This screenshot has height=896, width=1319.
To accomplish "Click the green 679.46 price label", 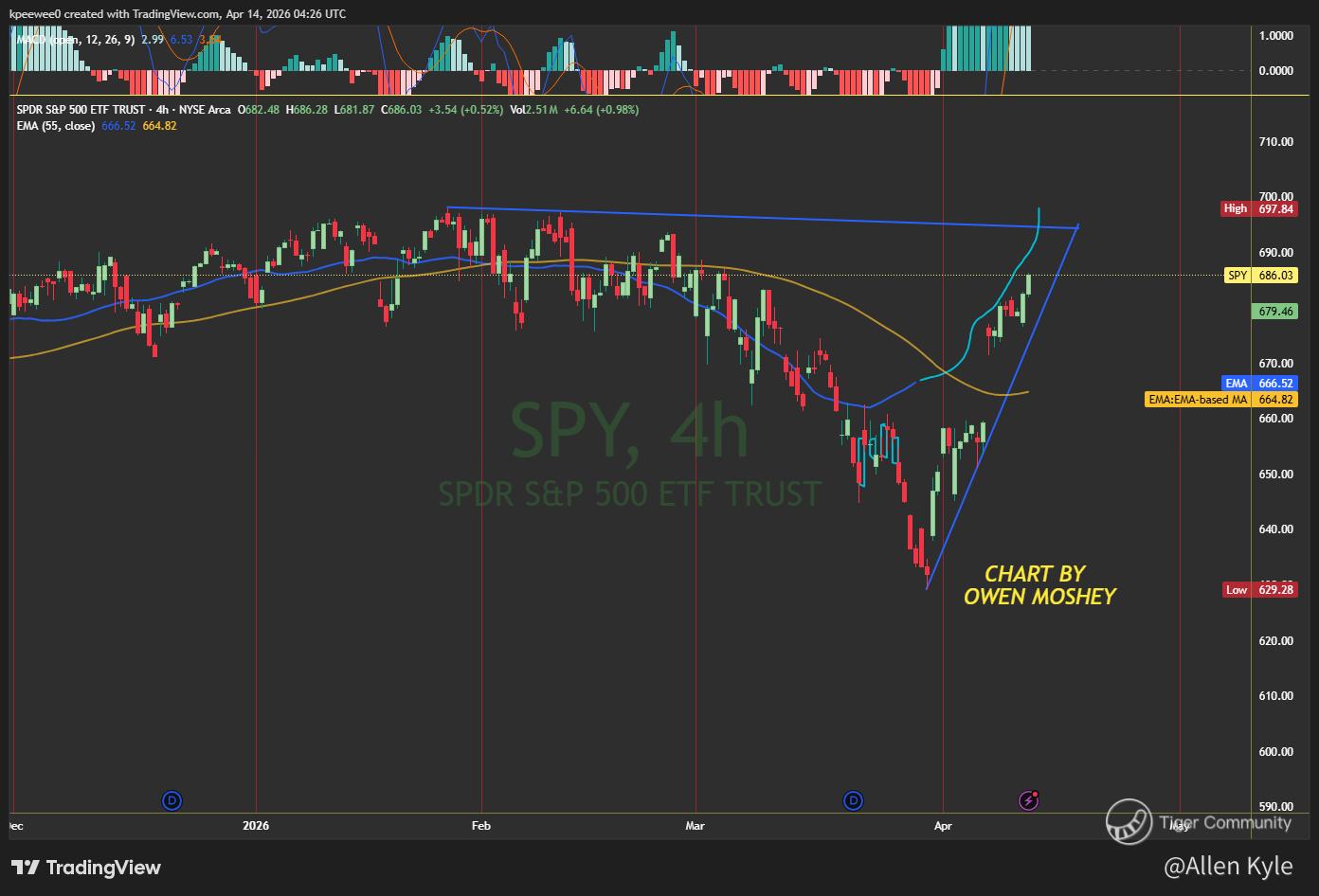I will (1274, 312).
